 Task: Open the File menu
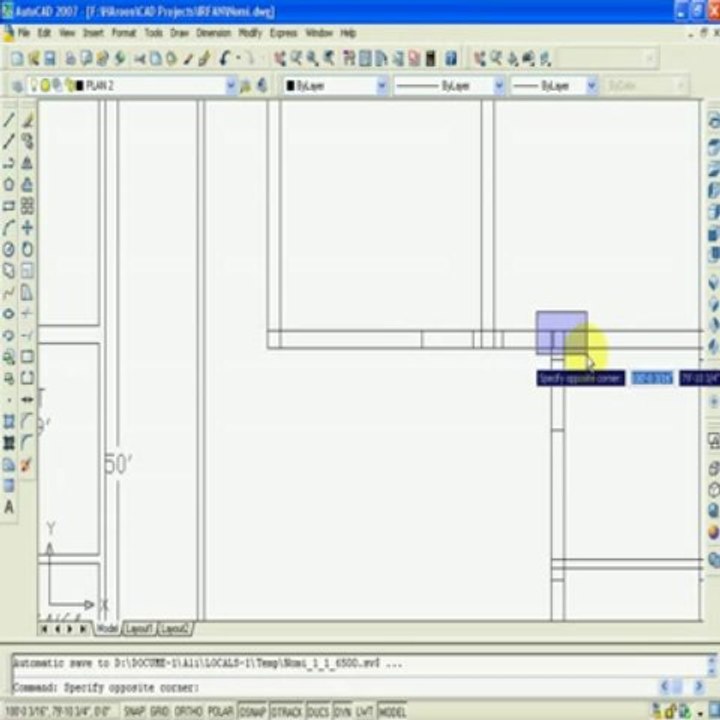24,33
